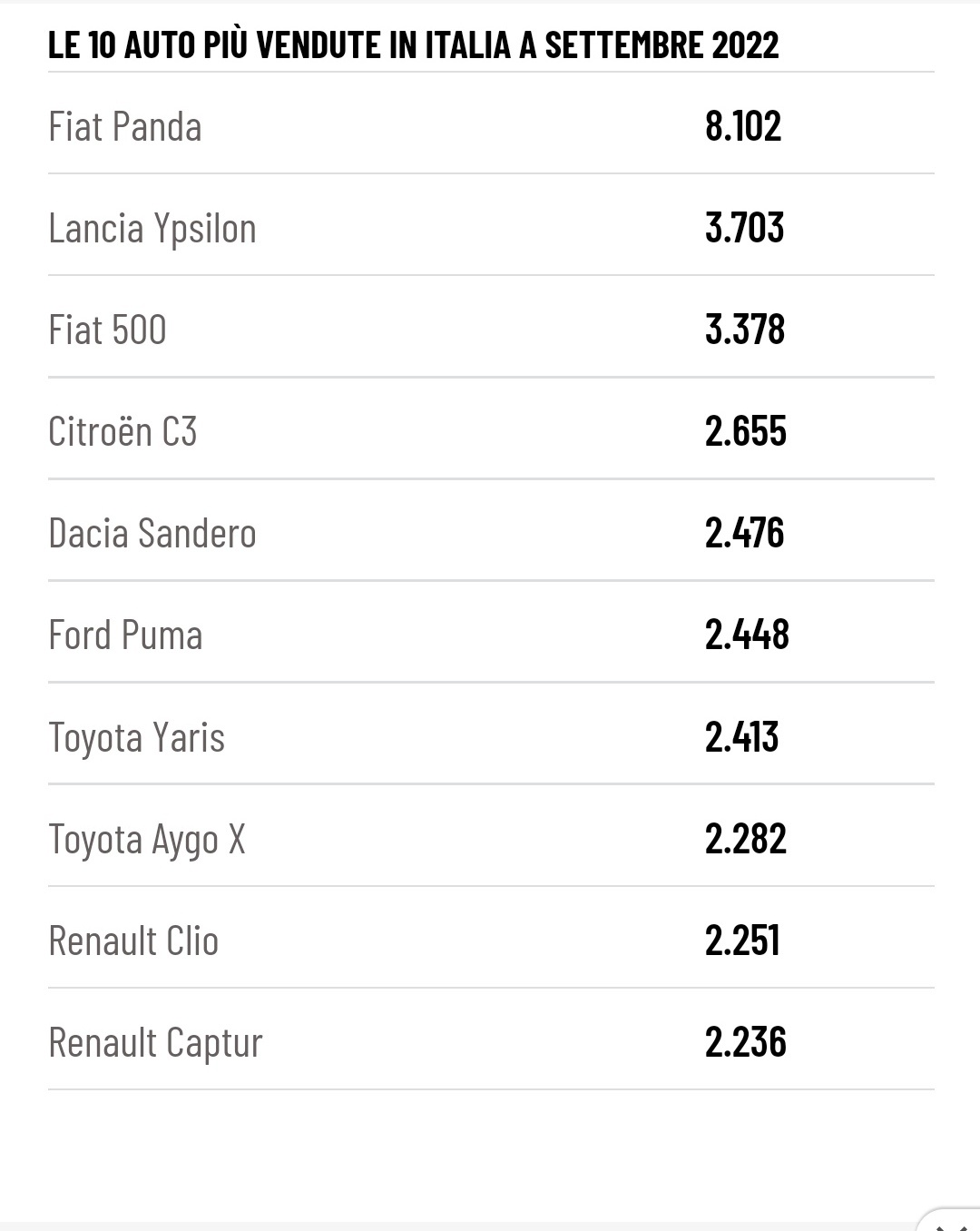
Task: Click the Dacia Sandero row label
Action: pos(152,533)
